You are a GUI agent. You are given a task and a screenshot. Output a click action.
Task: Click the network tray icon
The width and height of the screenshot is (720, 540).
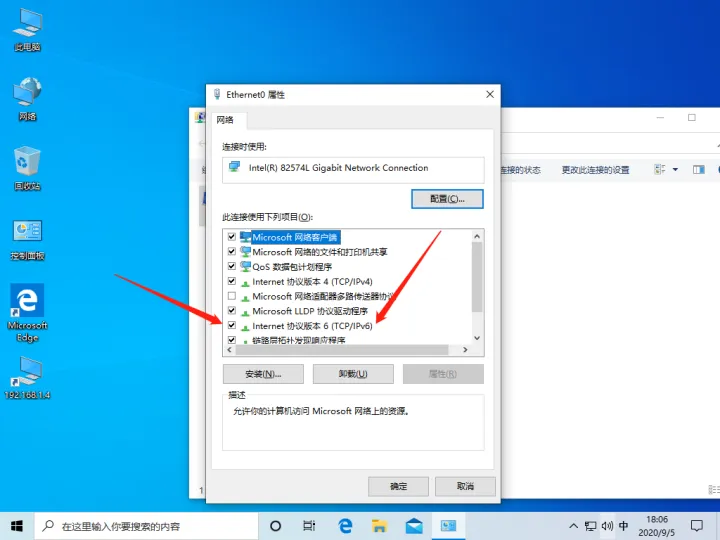[x=590, y=526]
